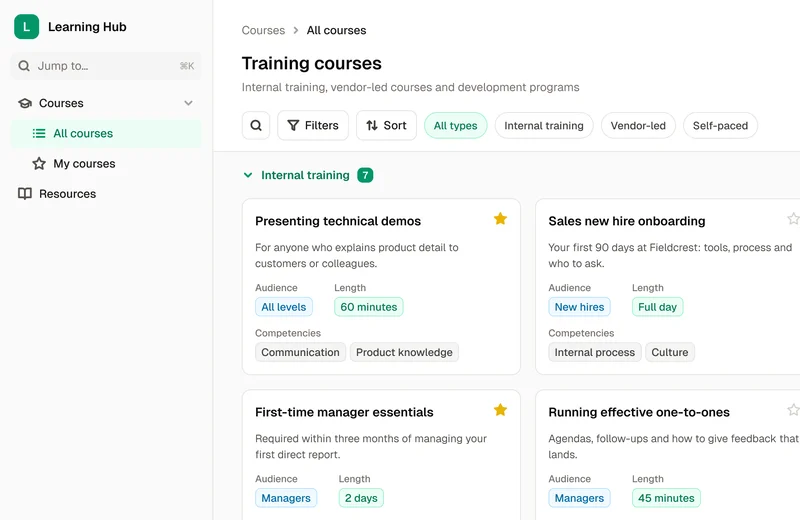
Task: Open Running effective one-to-ones title
Action: pos(639,412)
